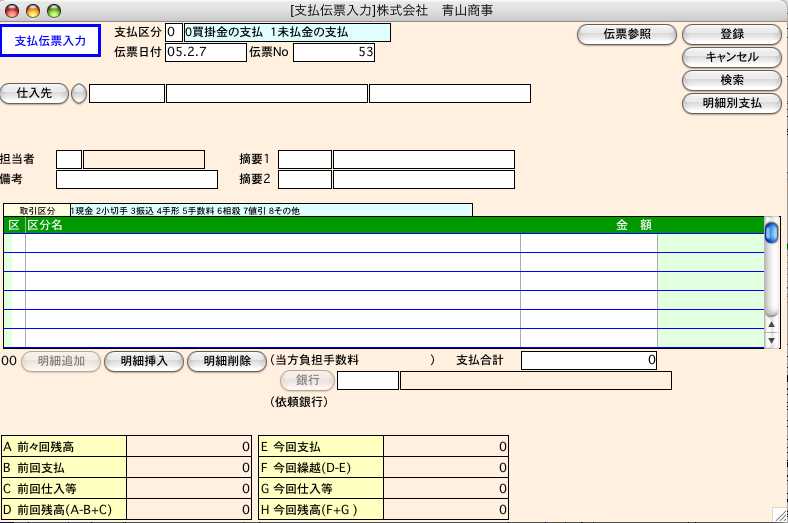Click the 検索 search button
The width and height of the screenshot is (788, 523).
pos(731,80)
